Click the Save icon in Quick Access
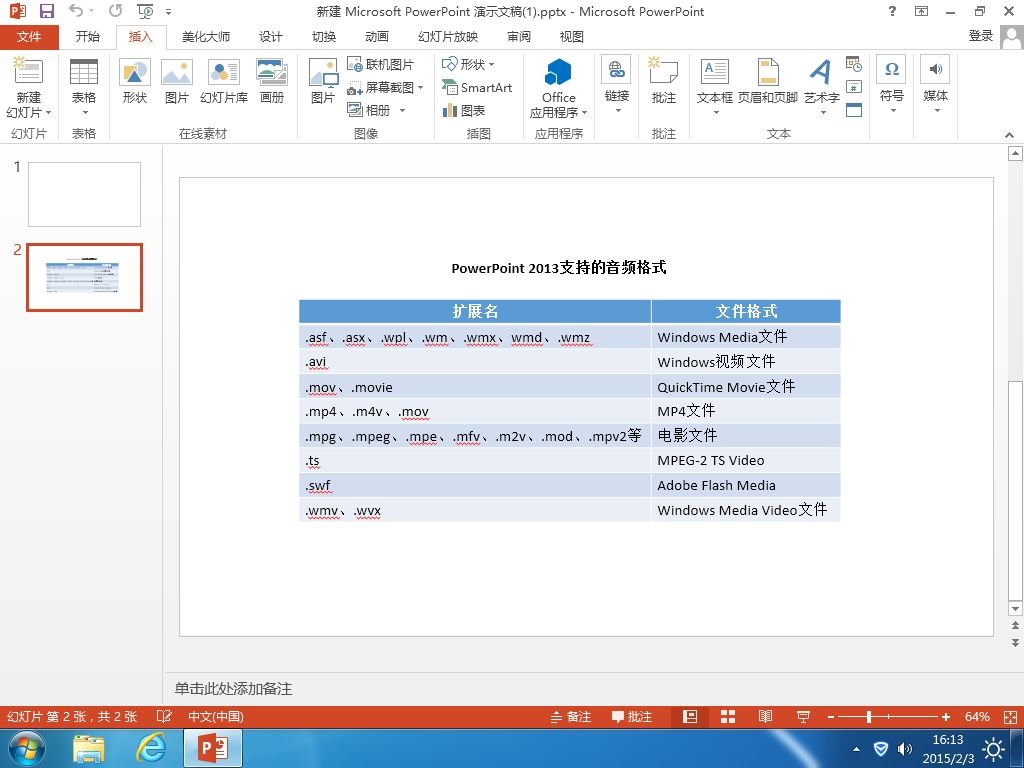 [x=47, y=11]
